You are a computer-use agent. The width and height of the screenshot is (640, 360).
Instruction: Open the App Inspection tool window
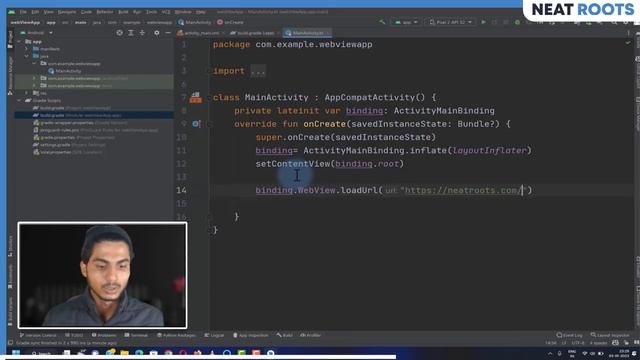(x=251, y=335)
